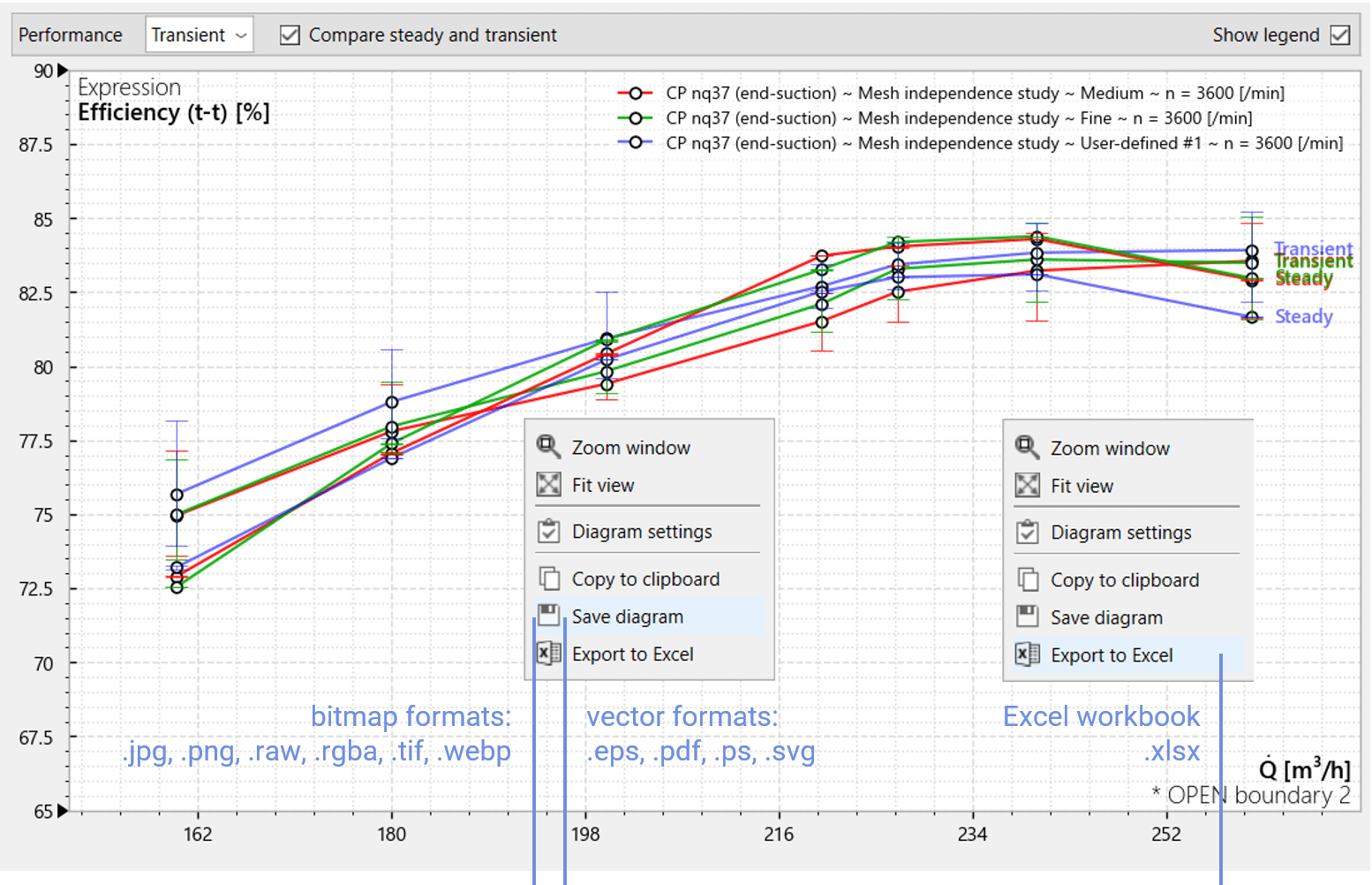Click legend entry for Fine mesh study
This screenshot has height=885, width=1372.
click(x=959, y=117)
